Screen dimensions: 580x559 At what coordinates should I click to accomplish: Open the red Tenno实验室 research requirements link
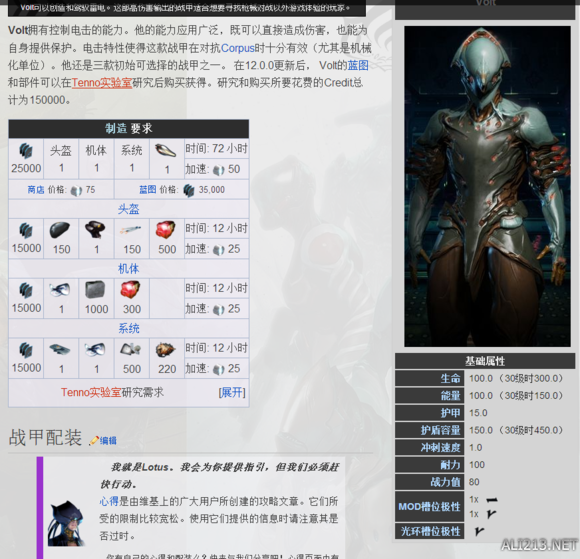[x=91, y=392]
